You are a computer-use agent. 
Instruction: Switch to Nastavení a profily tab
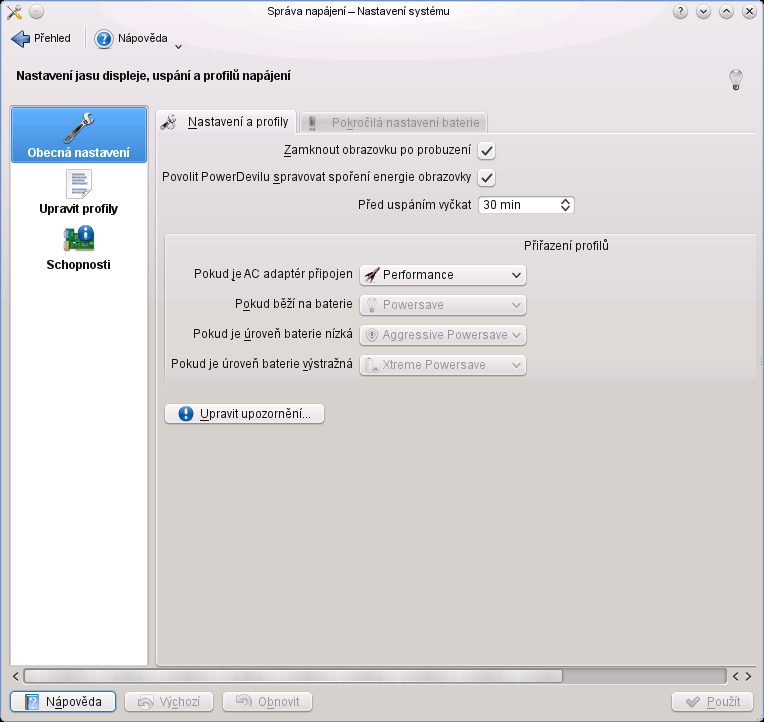pyautogui.click(x=226, y=122)
